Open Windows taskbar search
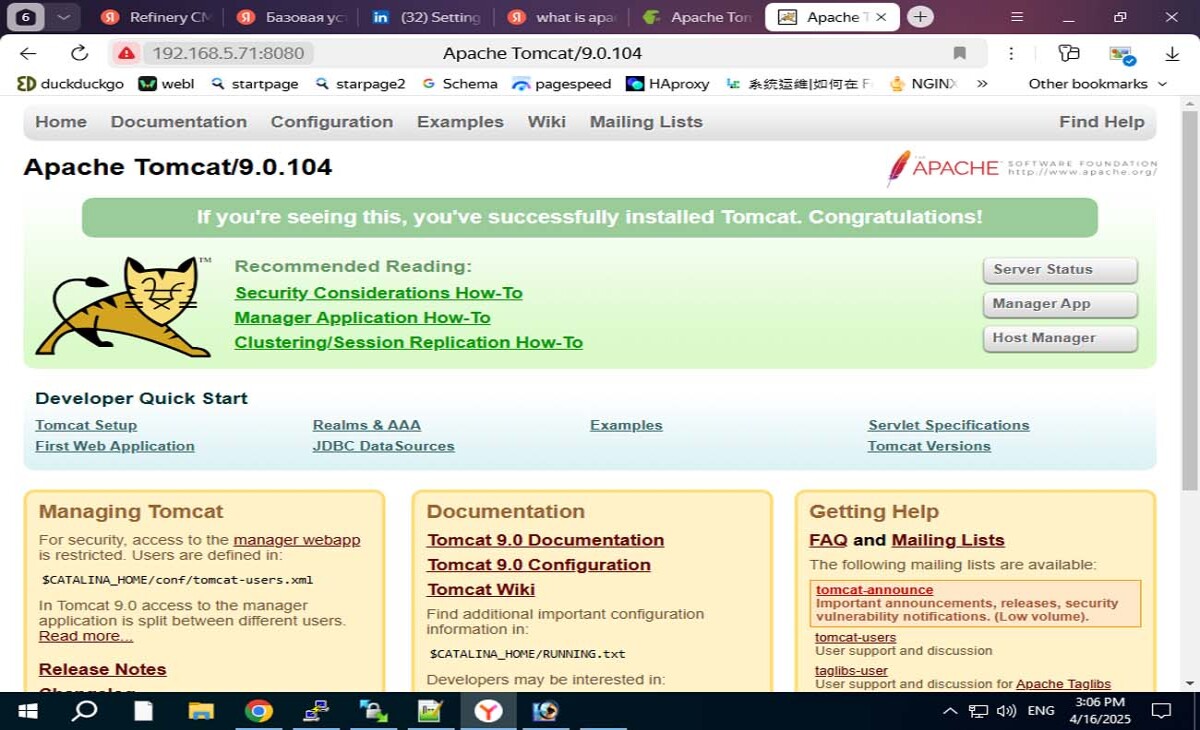This screenshot has width=1200, height=730. click(x=85, y=711)
